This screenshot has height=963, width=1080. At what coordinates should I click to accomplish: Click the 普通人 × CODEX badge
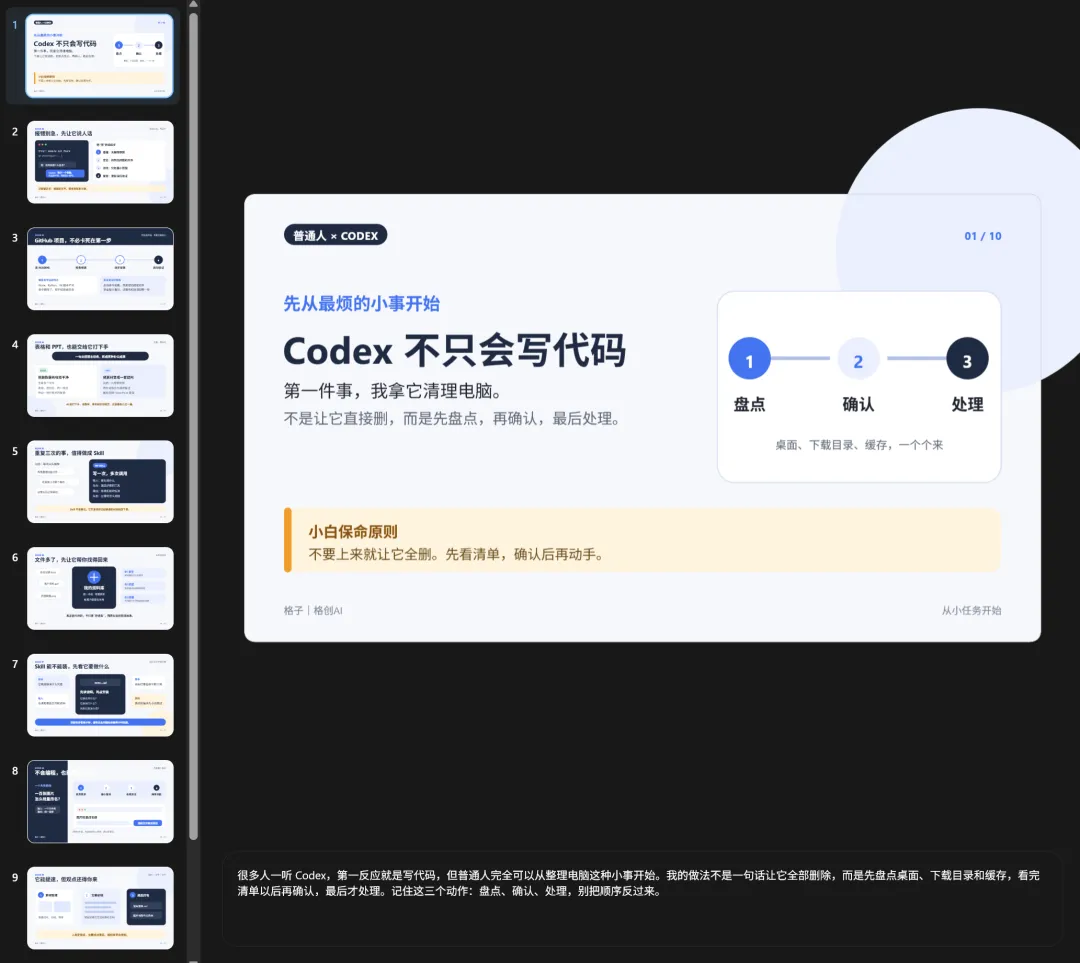335,236
